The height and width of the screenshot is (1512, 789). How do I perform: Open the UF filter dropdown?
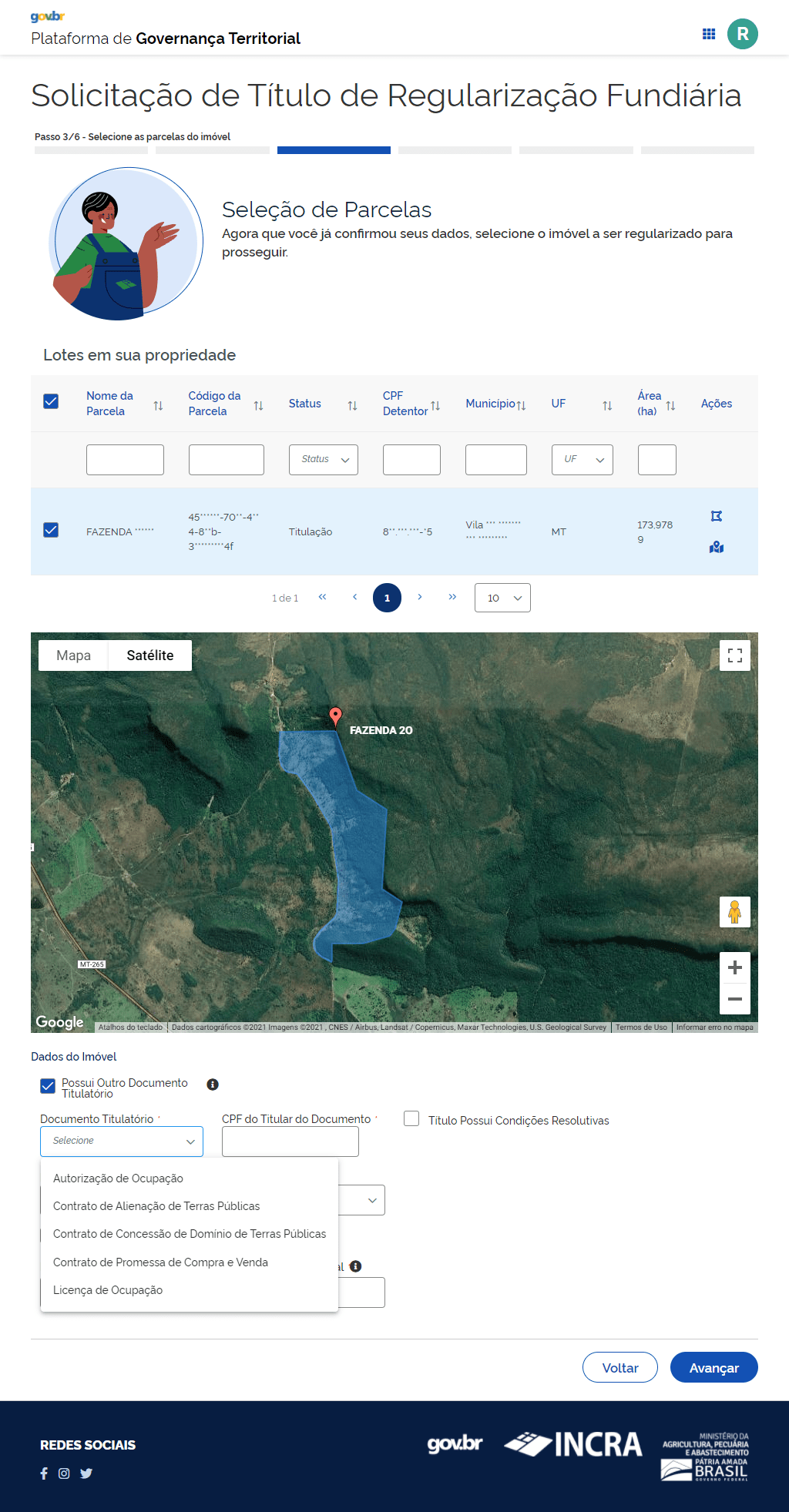[x=582, y=460]
